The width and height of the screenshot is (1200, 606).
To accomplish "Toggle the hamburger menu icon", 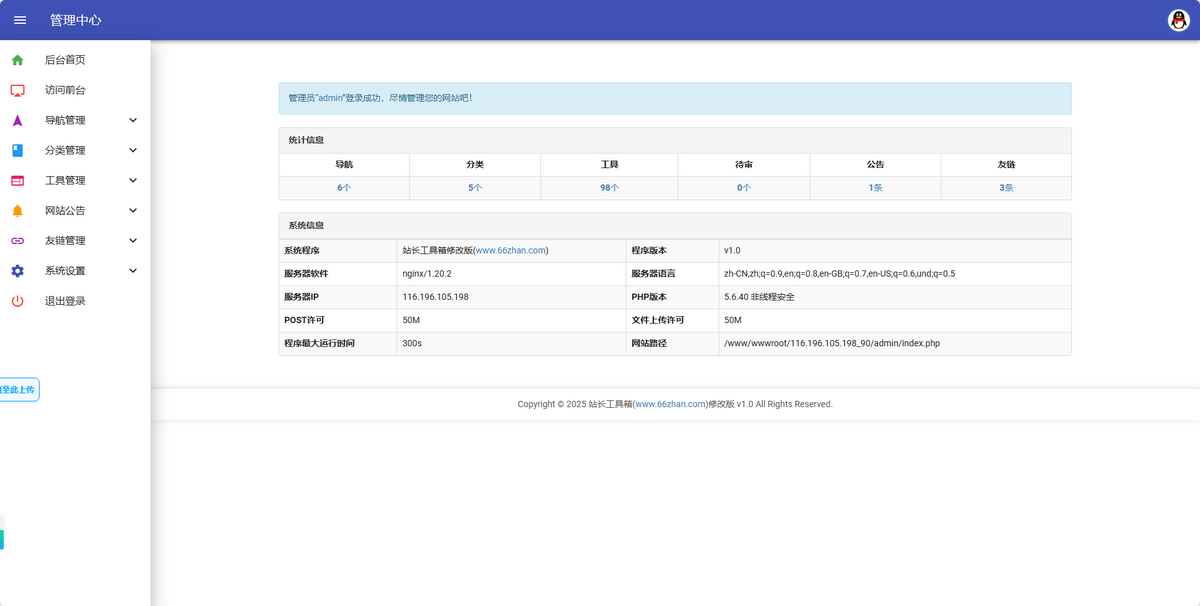I will pyautogui.click(x=20, y=20).
